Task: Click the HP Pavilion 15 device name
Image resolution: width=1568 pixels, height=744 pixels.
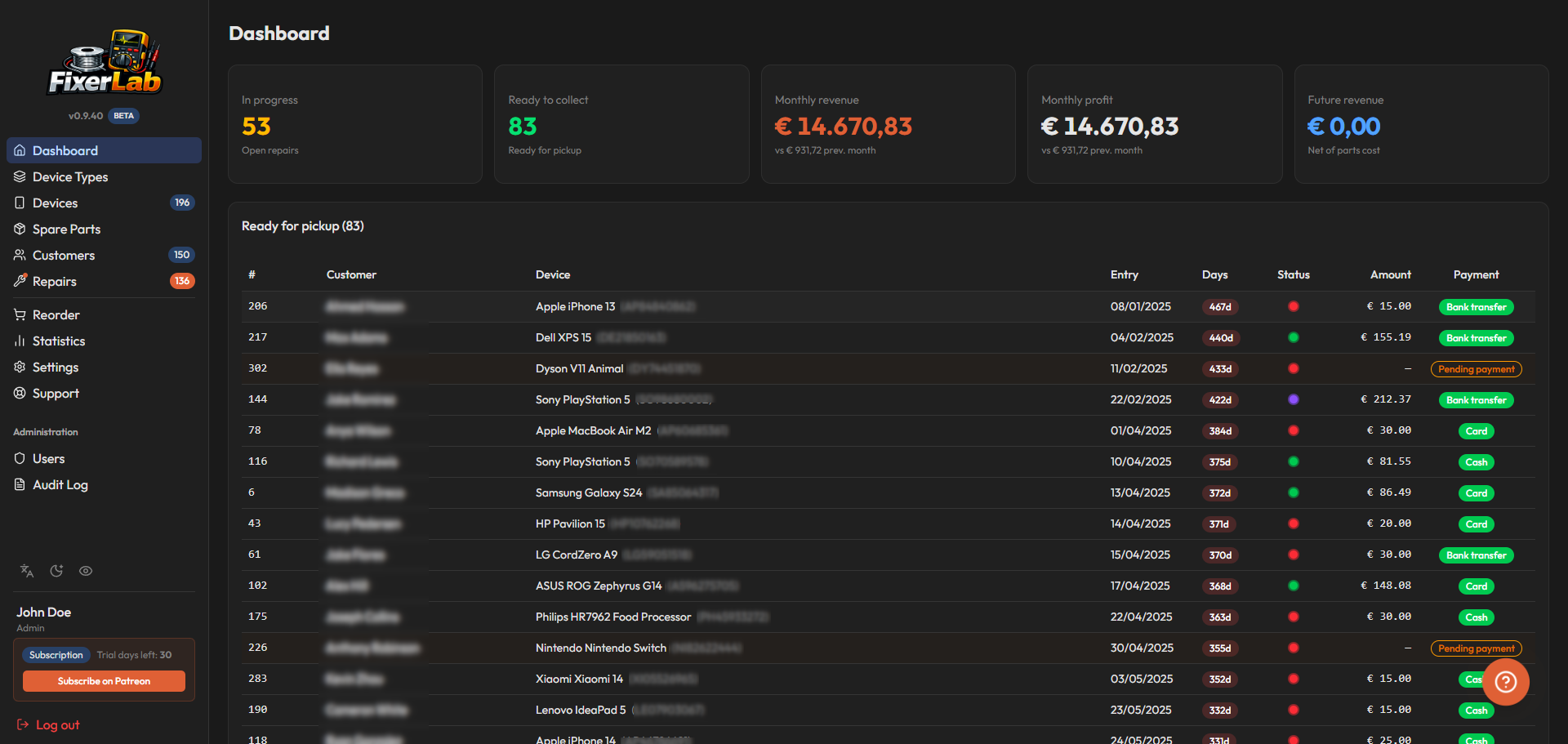Action: [x=571, y=523]
